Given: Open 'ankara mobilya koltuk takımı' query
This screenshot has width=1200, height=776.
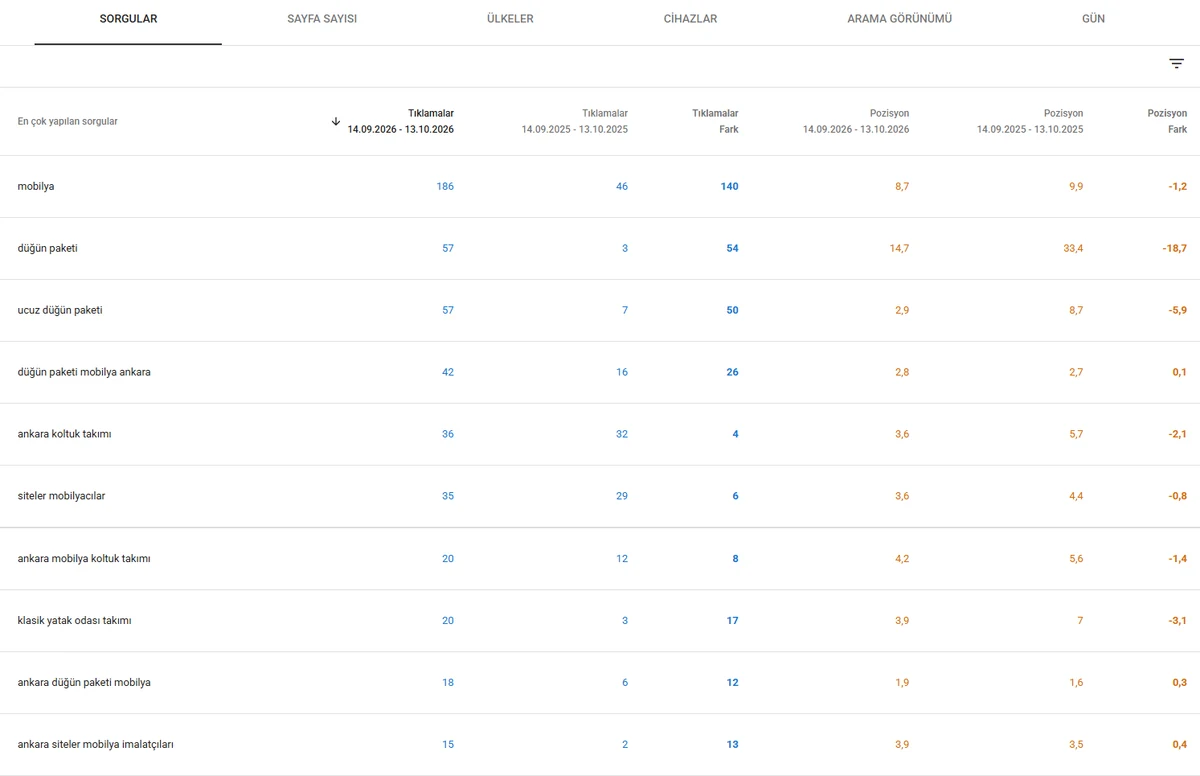Looking at the screenshot, I should (84, 558).
